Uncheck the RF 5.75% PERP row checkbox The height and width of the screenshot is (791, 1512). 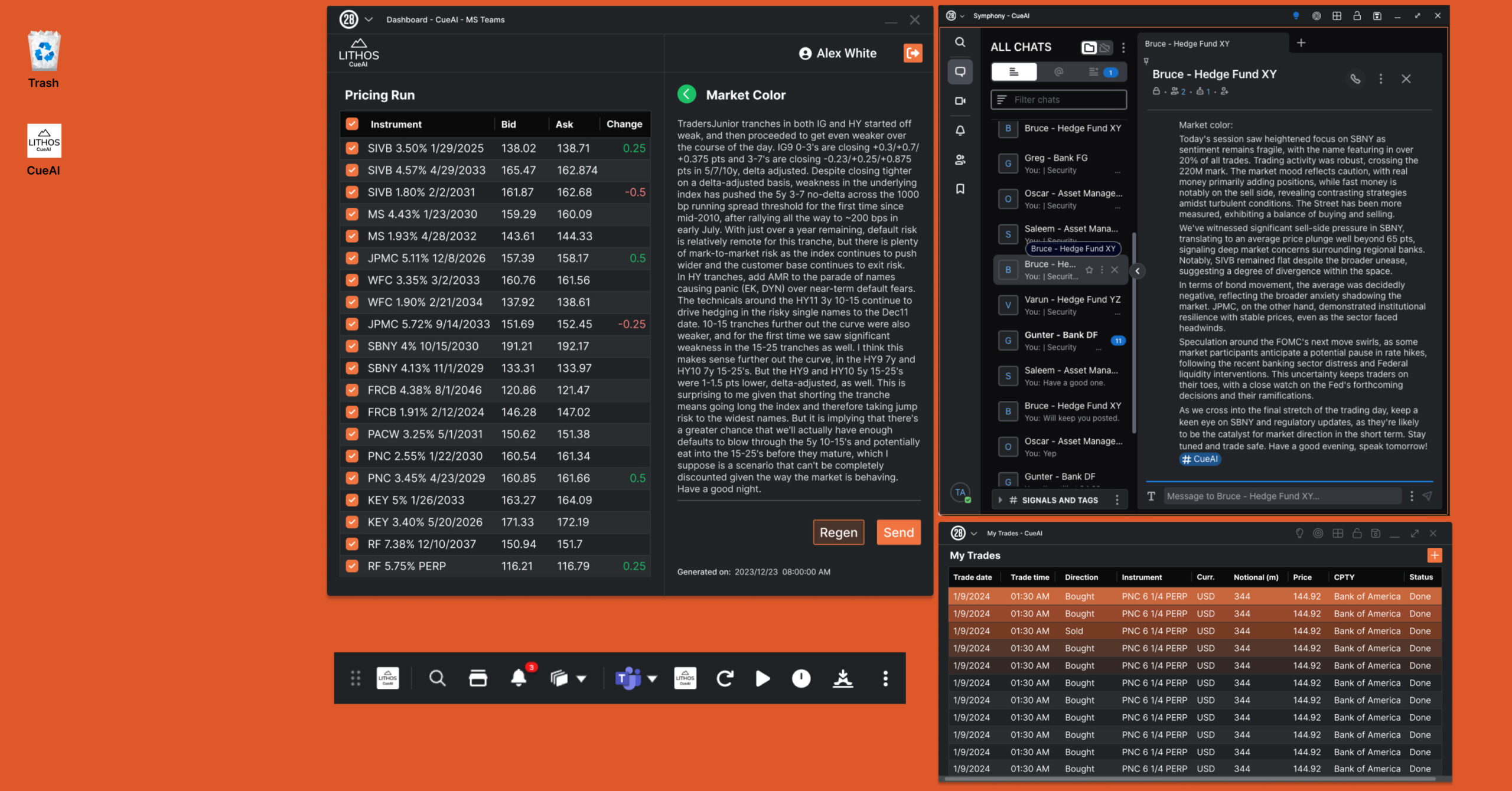pyautogui.click(x=352, y=566)
